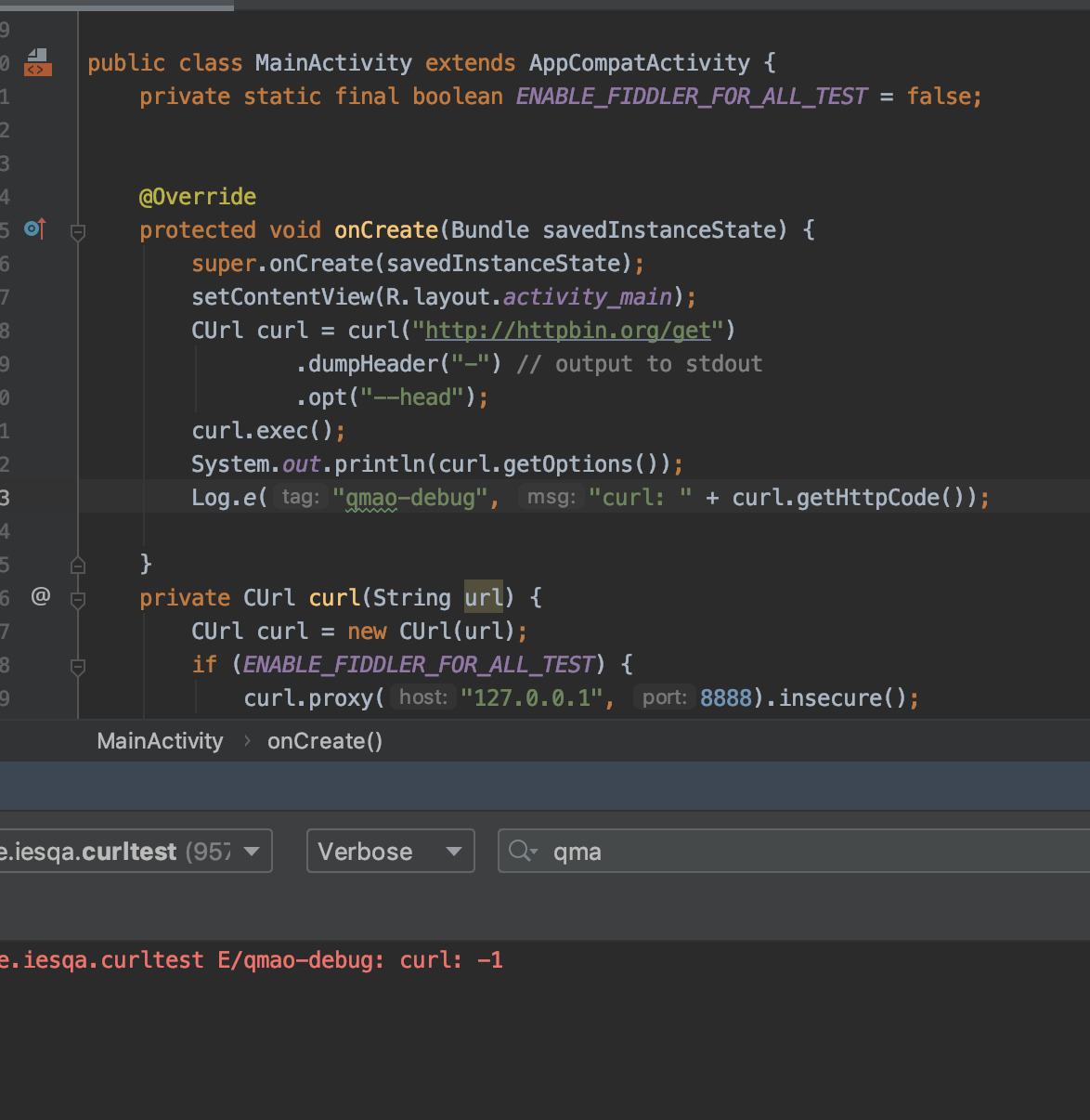Image resolution: width=1090 pixels, height=1120 pixels.
Task: Select onCreate() in the breadcrumb bar
Action: coord(325,741)
